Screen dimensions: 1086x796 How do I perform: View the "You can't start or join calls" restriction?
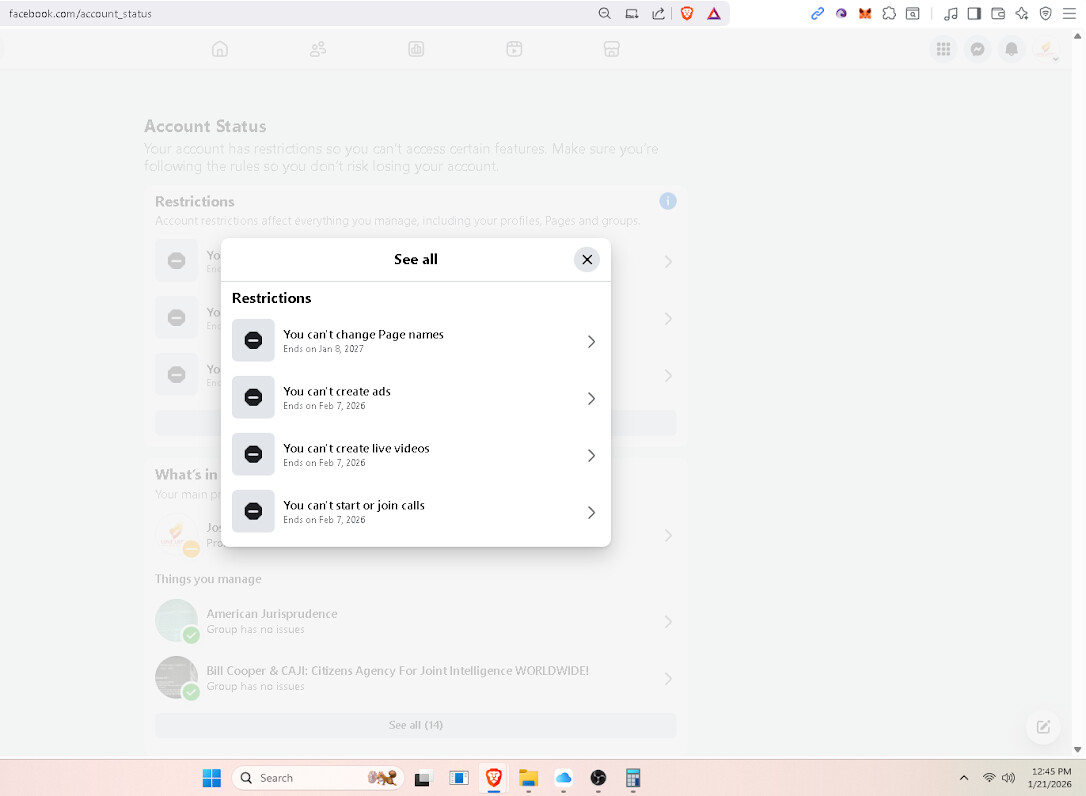pyautogui.click(x=415, y=512)
